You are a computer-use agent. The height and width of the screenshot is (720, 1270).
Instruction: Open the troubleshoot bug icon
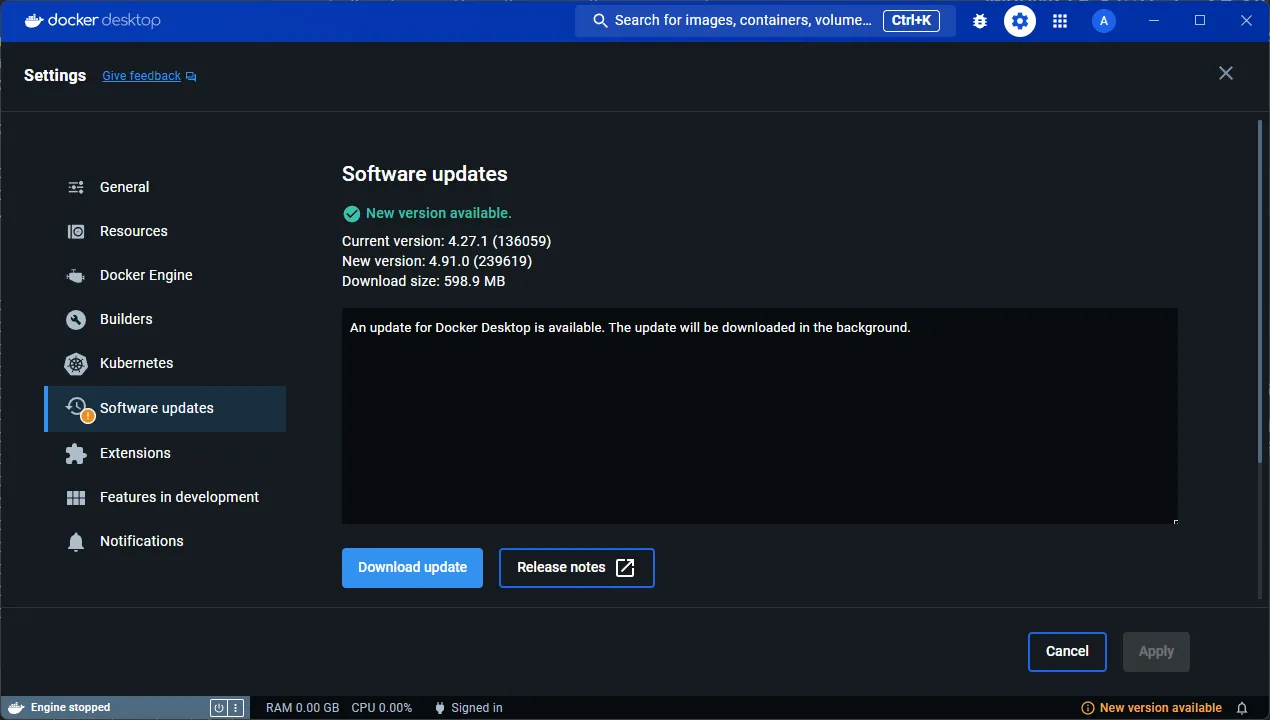point(980,21)
